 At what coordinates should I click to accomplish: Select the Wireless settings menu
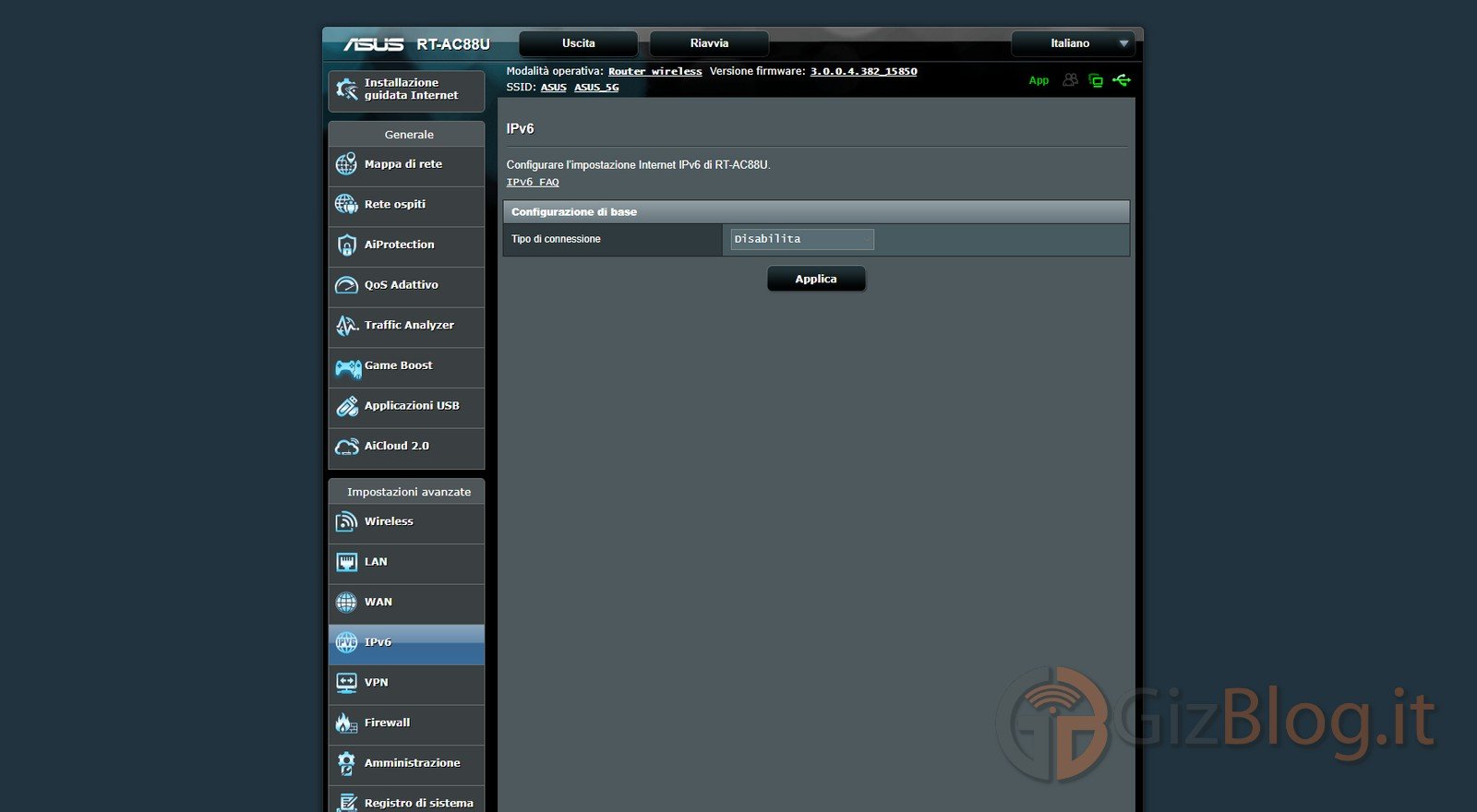coord(406,521)
